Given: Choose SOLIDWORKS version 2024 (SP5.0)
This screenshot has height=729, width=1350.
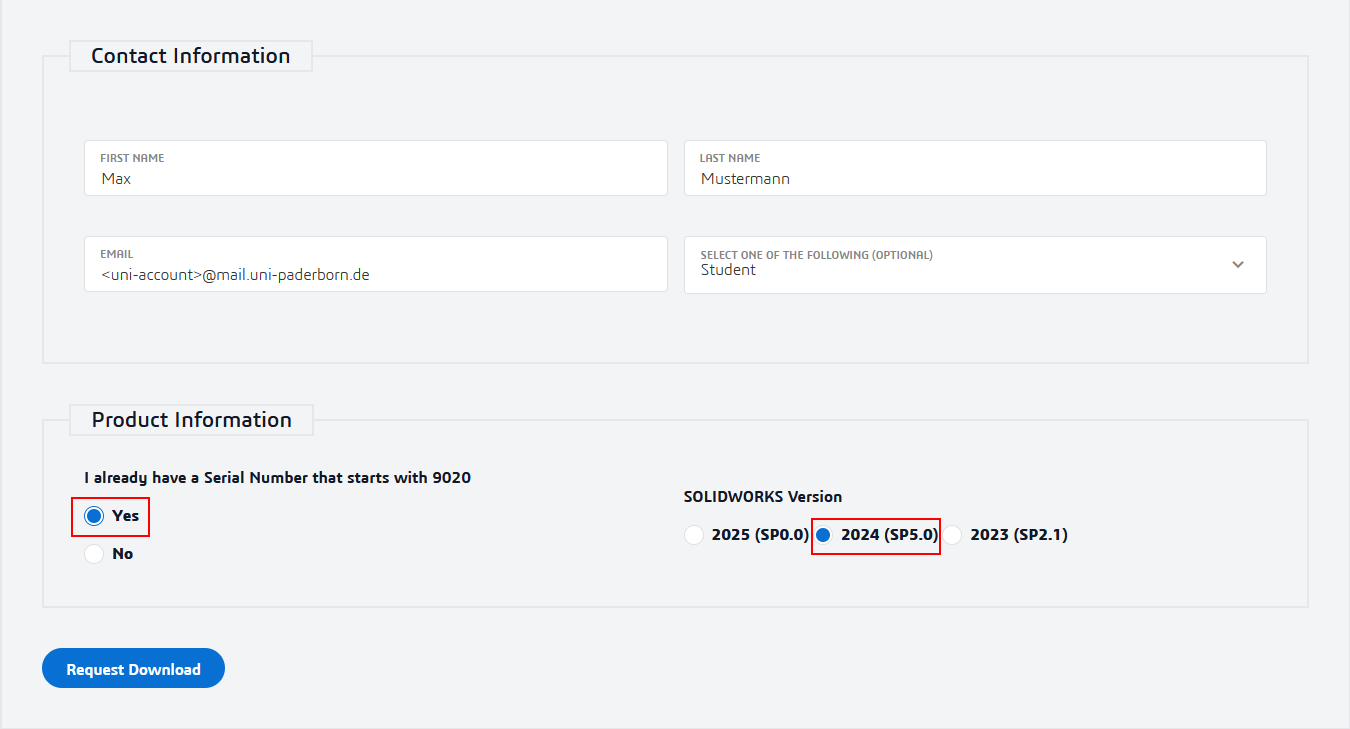Looking at the screenshot, I should [823, 535].
